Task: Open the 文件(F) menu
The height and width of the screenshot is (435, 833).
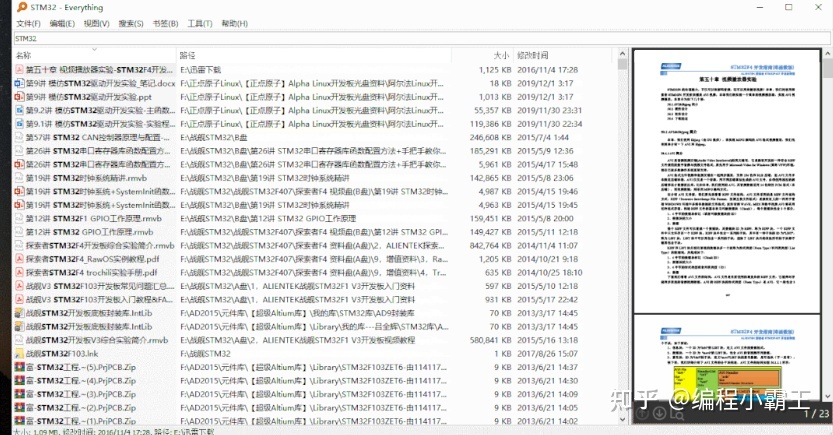Action: 28,23
